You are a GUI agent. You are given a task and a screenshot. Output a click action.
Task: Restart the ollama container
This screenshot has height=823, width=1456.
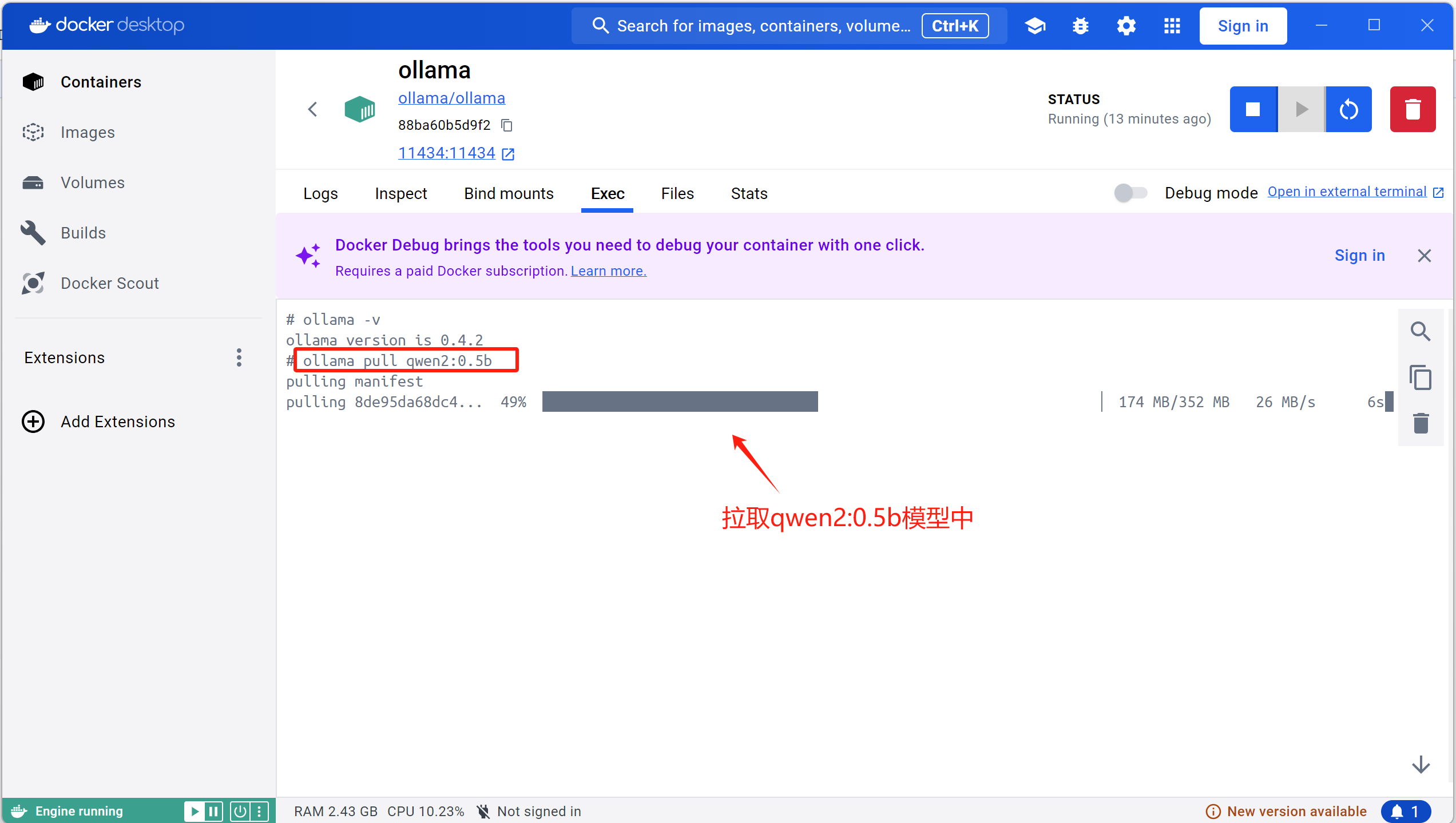coord(1348,109)
